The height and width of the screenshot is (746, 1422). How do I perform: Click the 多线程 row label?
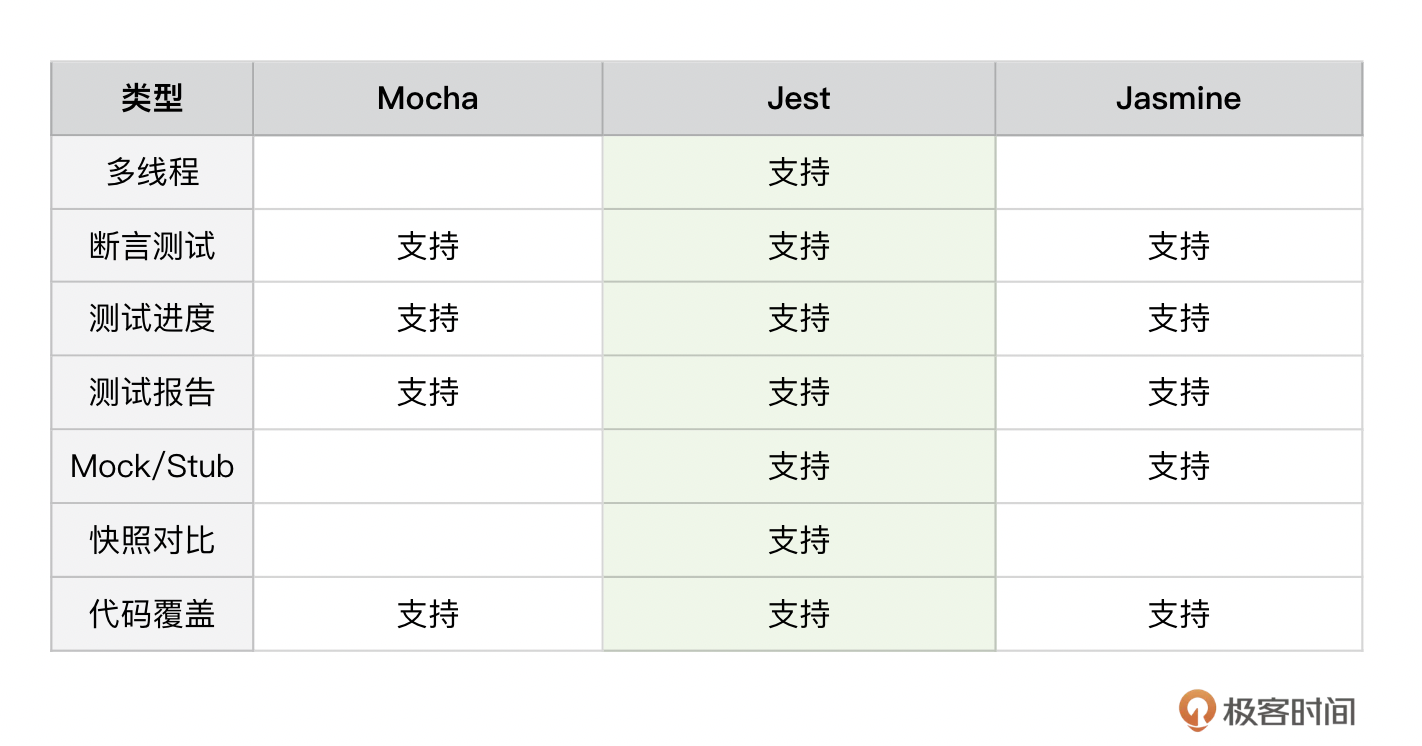tap(152, 172)
